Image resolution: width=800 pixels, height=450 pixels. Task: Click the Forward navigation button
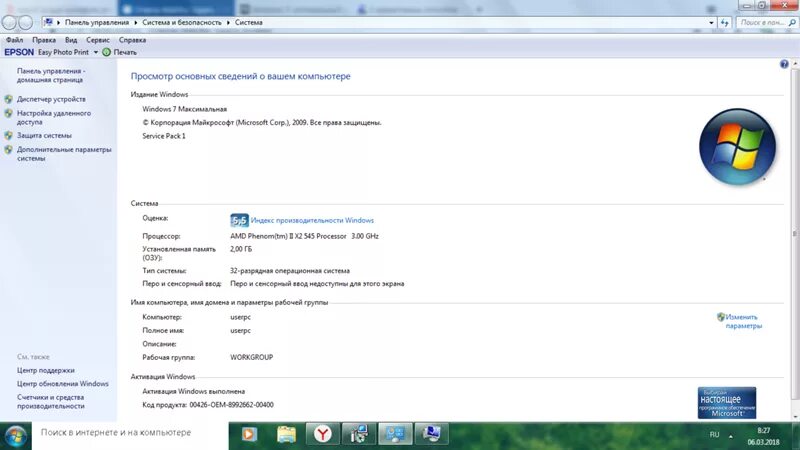tap(26, 22)
